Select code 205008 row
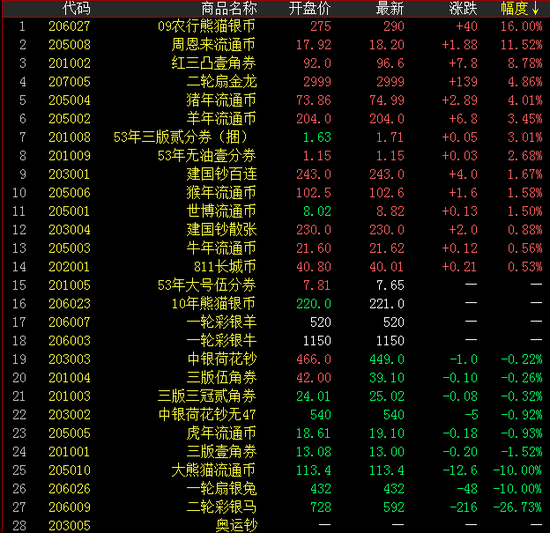This screenshot has width=550, height=533. coord(275,45)
